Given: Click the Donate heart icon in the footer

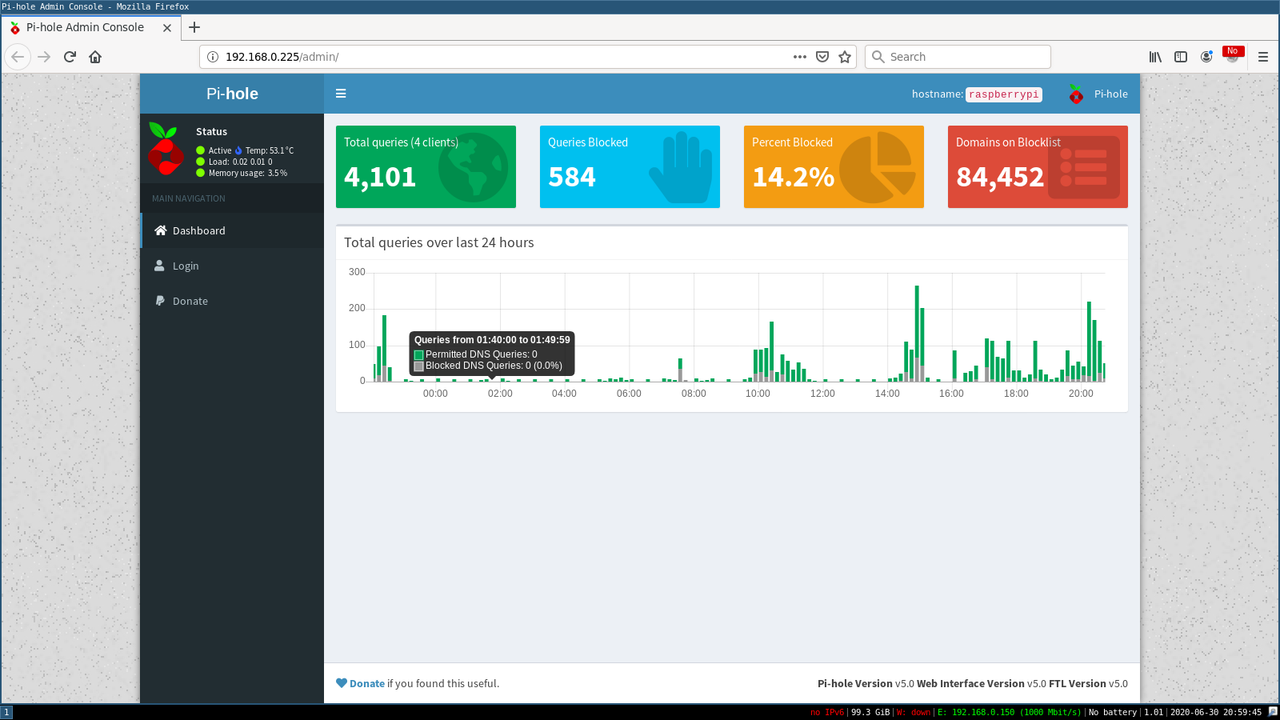Looking at the screenshot, I should pyautogui.click(x=343, y=683).
